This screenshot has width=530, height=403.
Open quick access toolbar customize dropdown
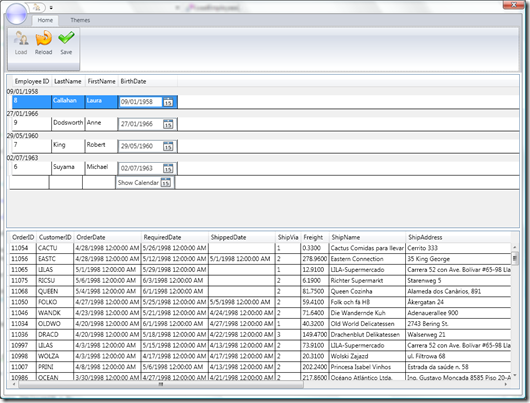[51, 7]
